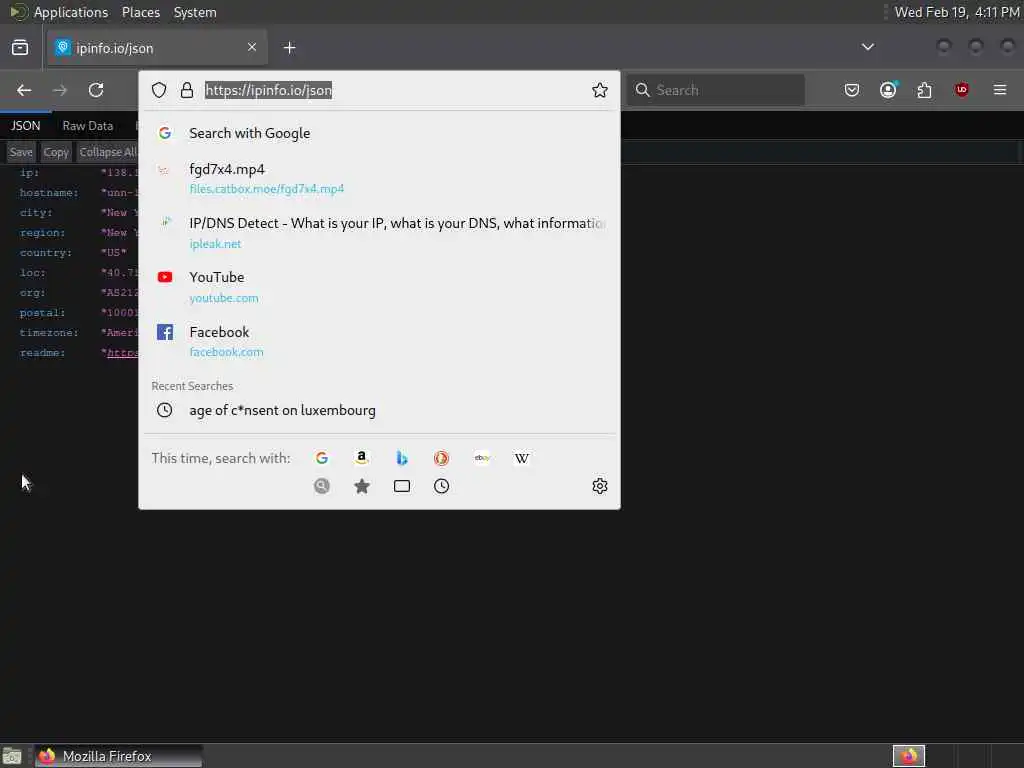Search this time with Wikipedia icon
The height and width of the screenshot is (768, 1024).
(x=522, y=458)
